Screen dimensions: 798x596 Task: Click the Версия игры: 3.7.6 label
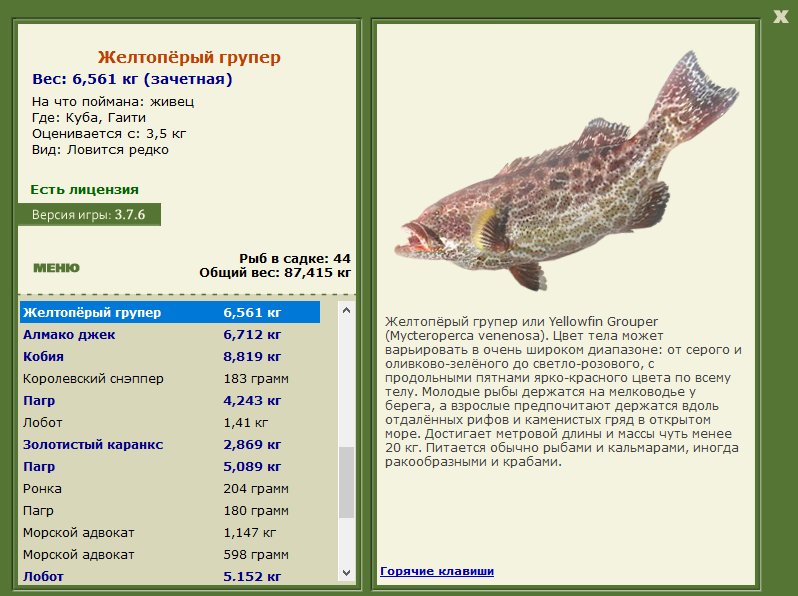[x=89, y=214]
